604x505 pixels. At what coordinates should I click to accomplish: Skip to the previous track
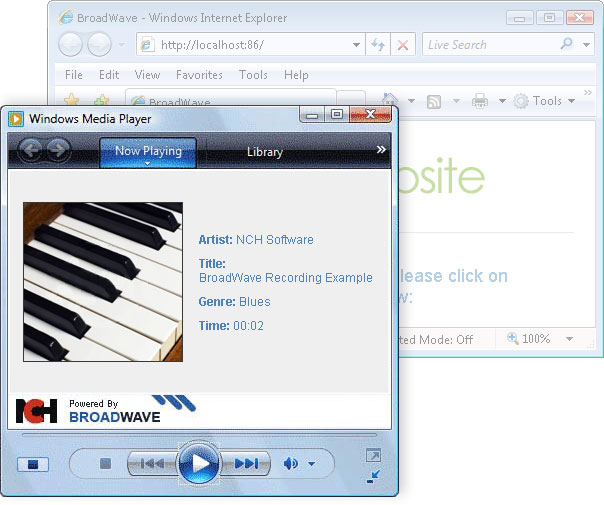153,463
